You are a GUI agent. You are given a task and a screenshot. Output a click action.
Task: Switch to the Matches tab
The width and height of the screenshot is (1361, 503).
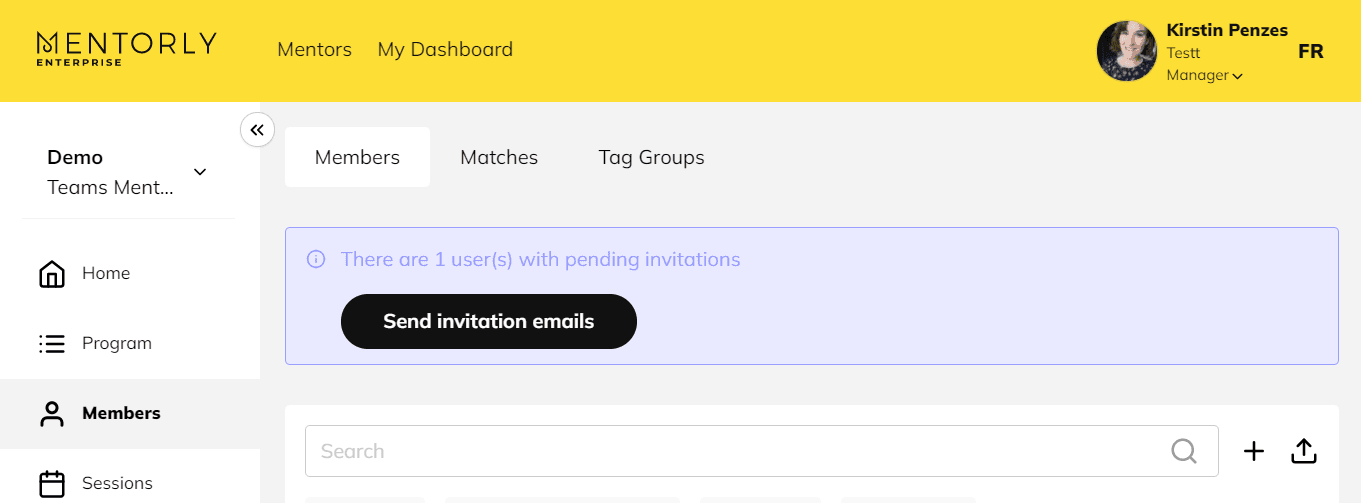(x=499, y=157)
